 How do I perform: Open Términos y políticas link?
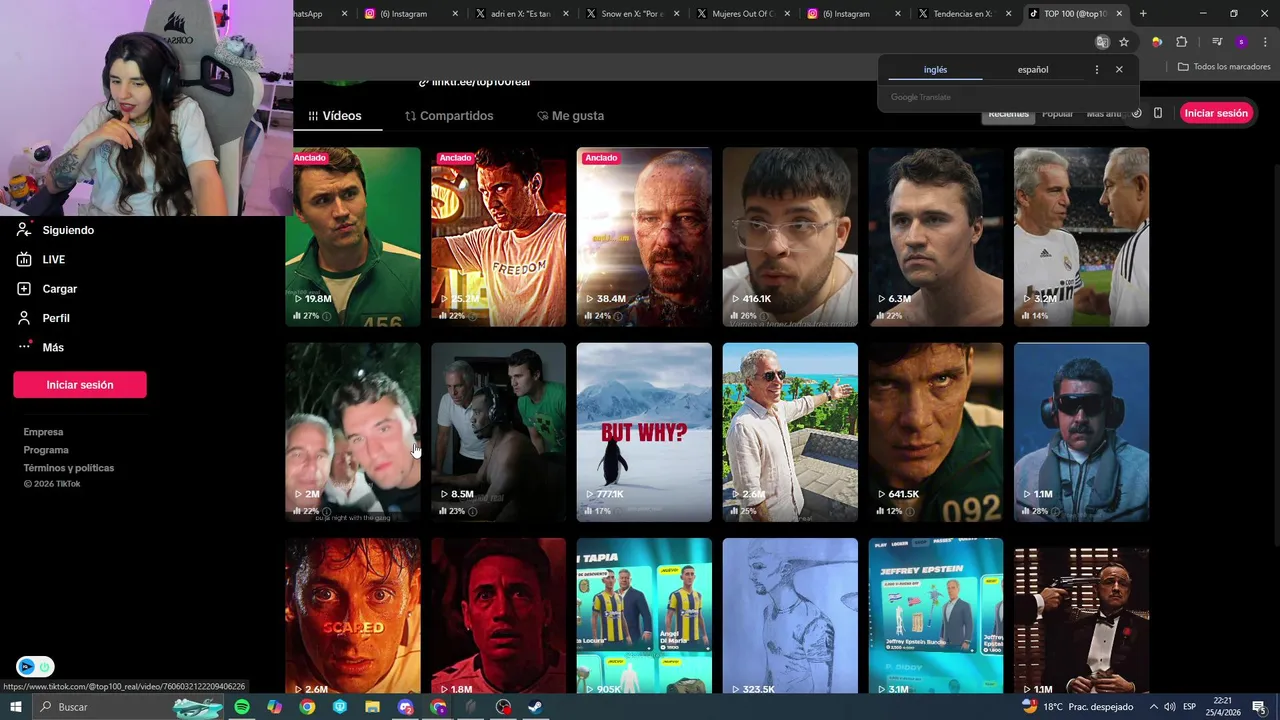pyautogui.click(x=69, y=468)
